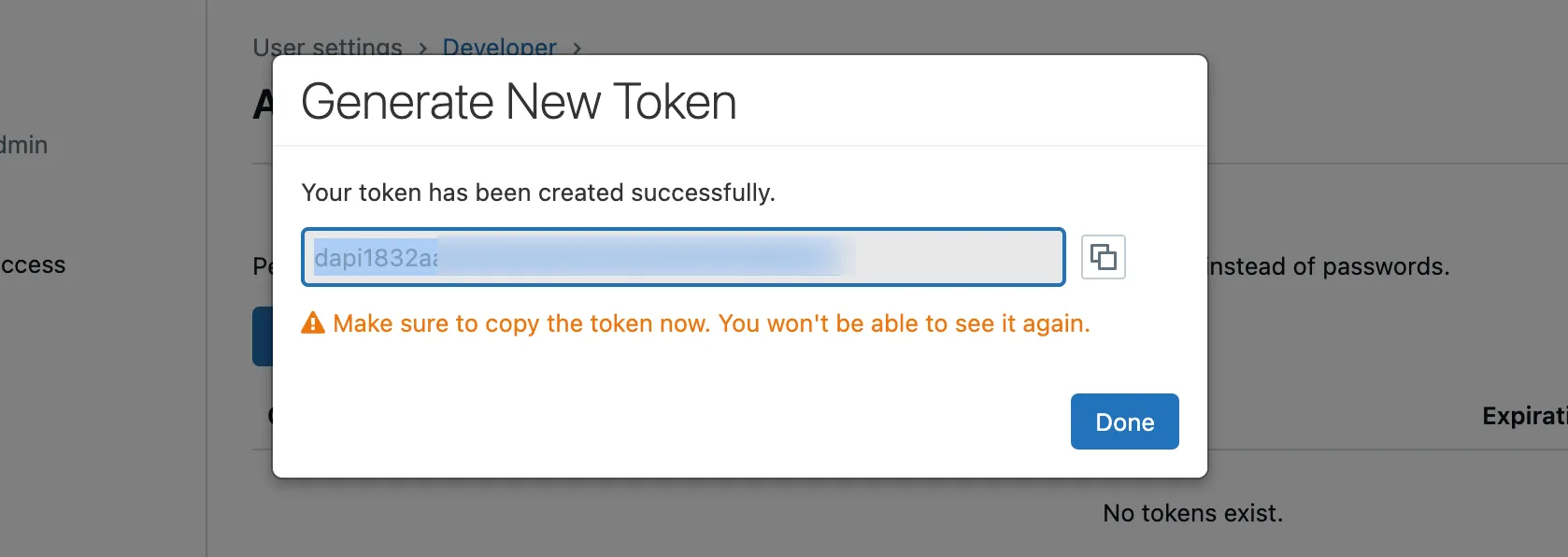
Task: Go to User settings breadcrumb
Action: click(327, 47)
